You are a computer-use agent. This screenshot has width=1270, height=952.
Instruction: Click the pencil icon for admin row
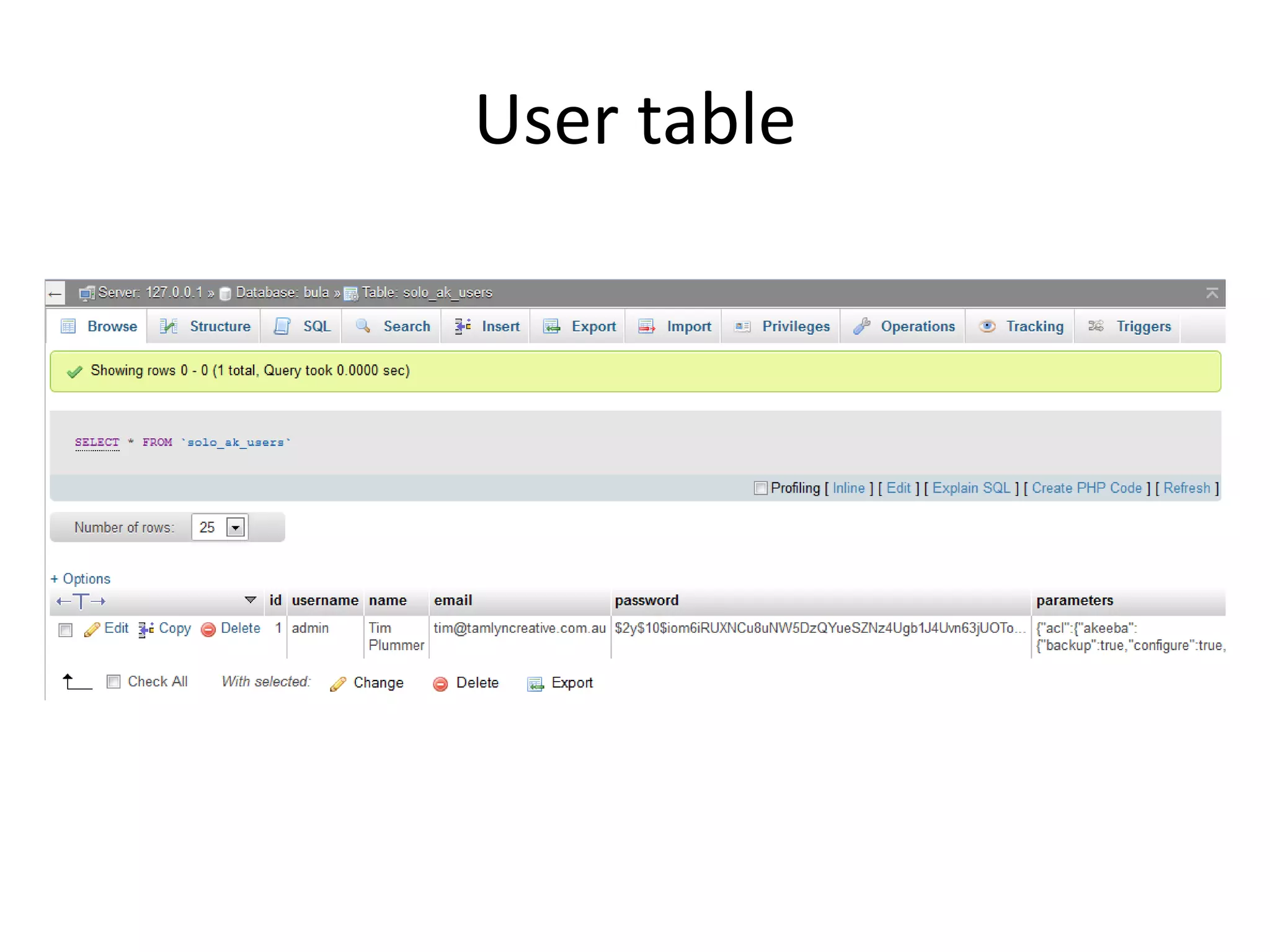[92, 630]
